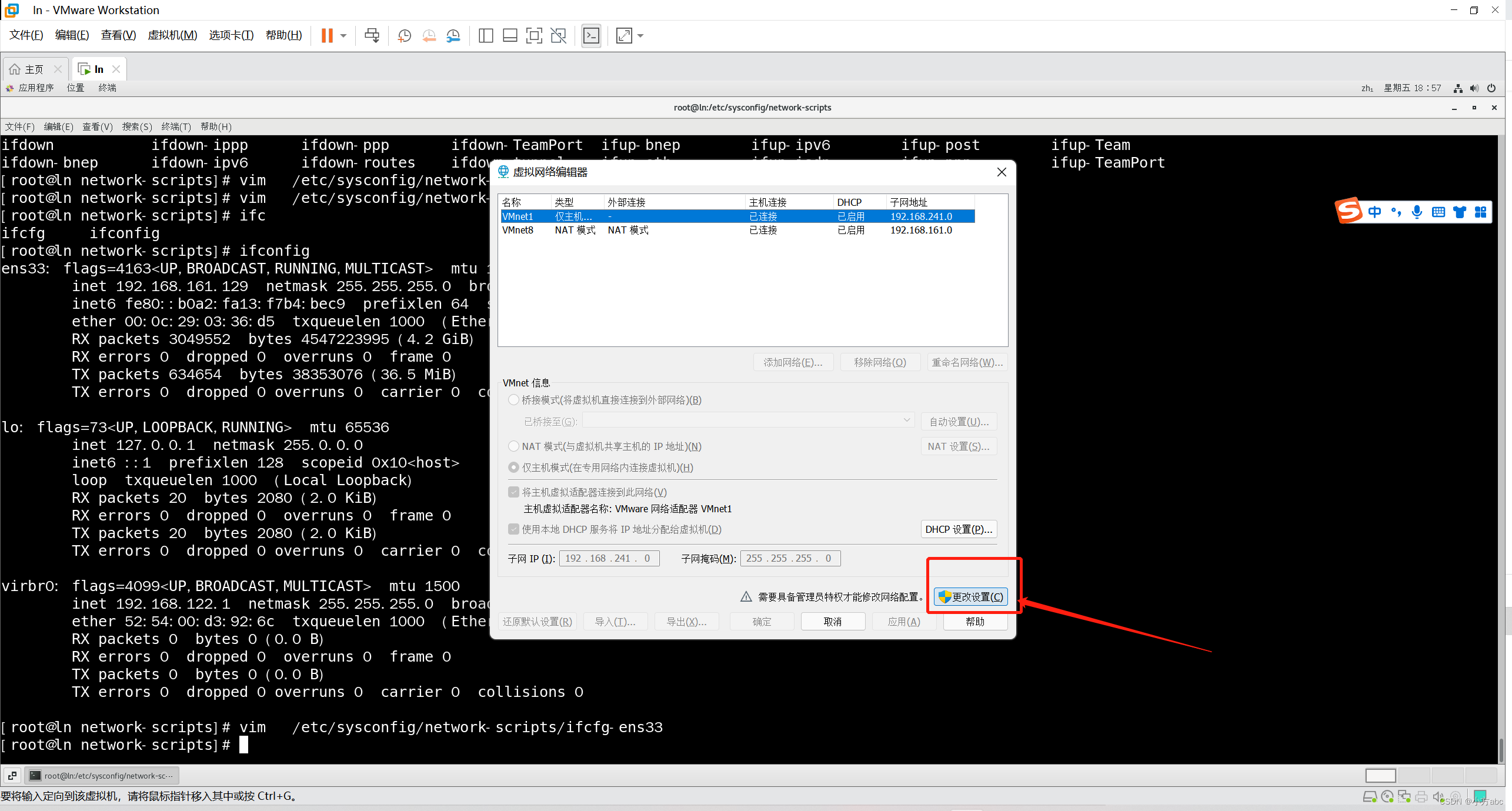
Task: Revert virtual machine to previous snapshot
Action: [429, 36]
